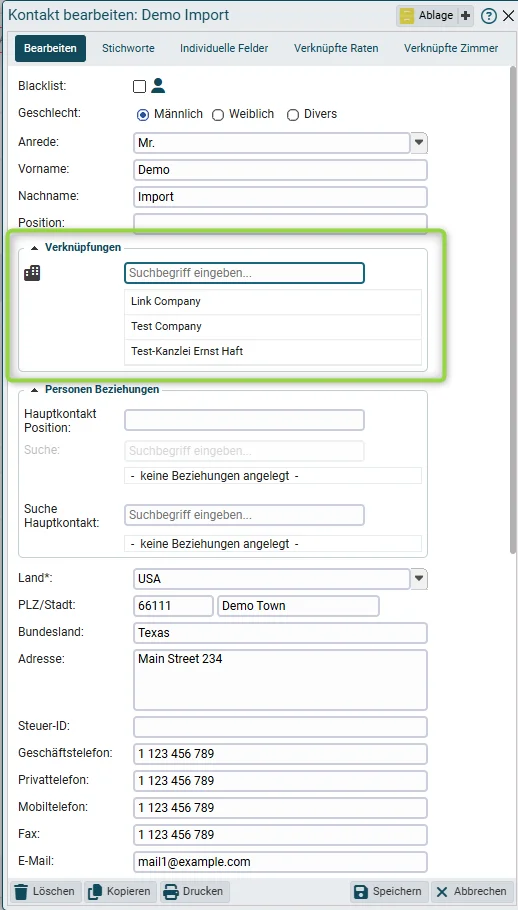Image resolution: width=518 pixels, height=910 pixels.
Task: Click the Adresse text area
Action: tap(280, 680)
